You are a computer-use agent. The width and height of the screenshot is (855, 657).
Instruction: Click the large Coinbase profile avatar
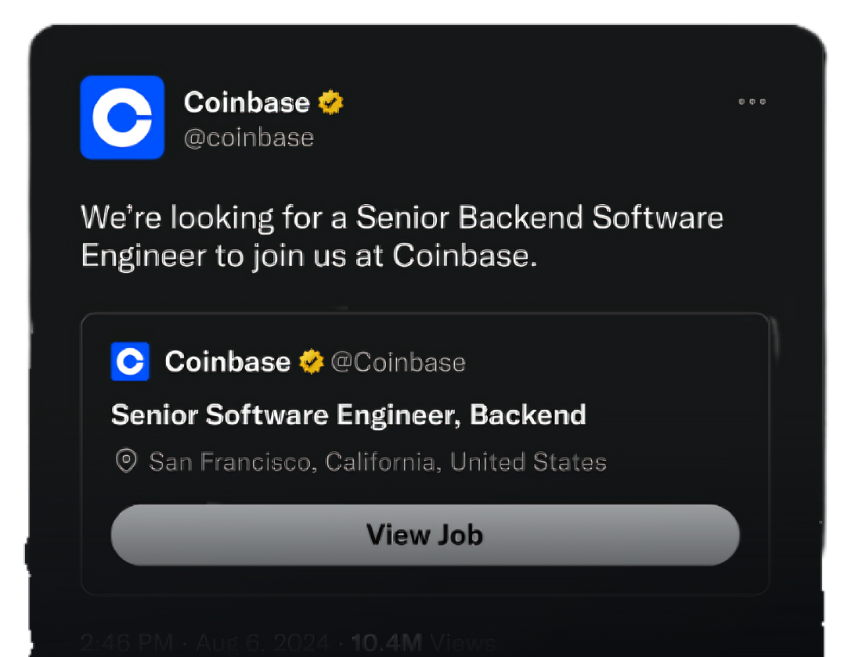[122, 117]
